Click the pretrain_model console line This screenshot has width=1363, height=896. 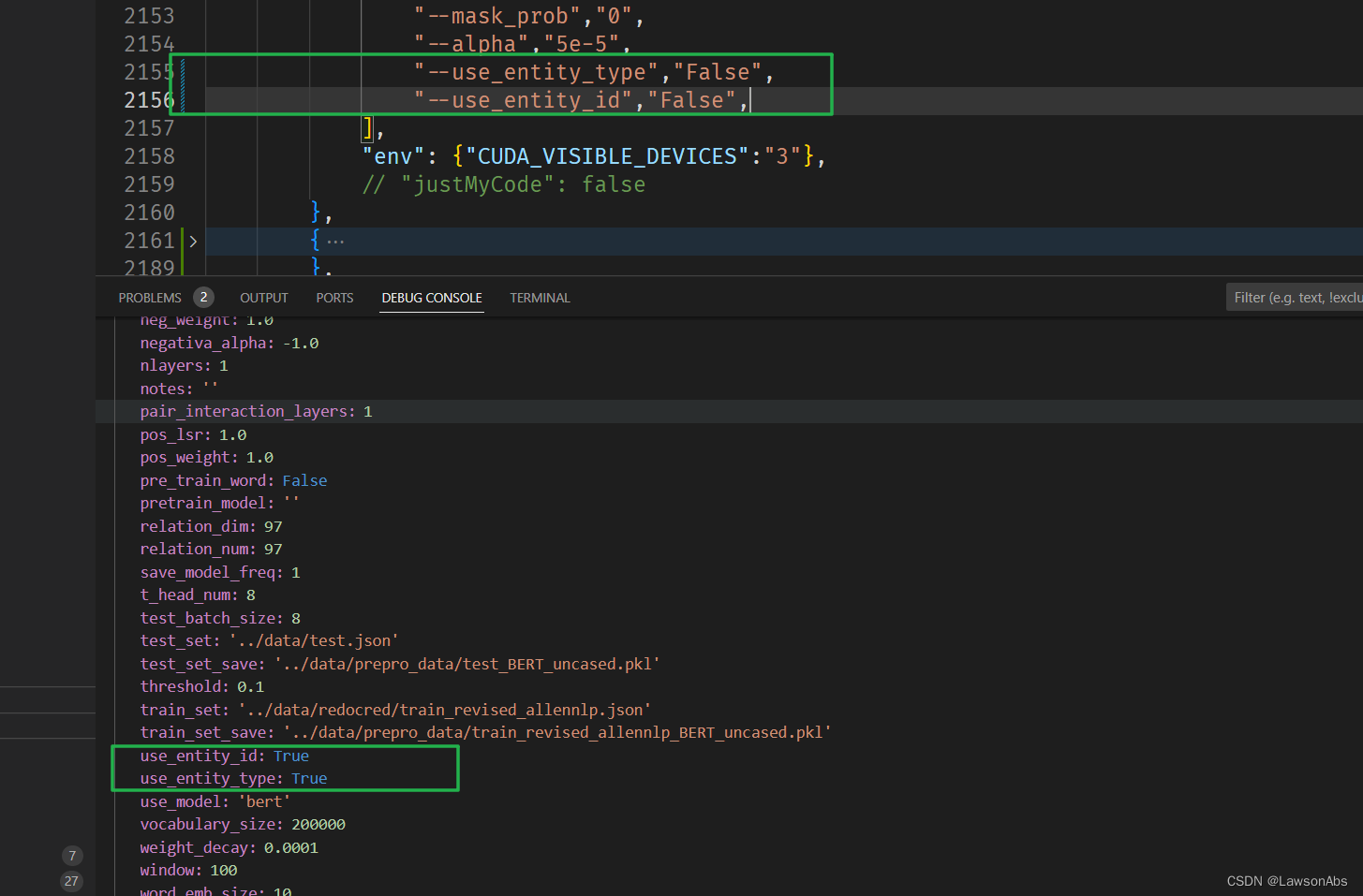tap(219, 504)
